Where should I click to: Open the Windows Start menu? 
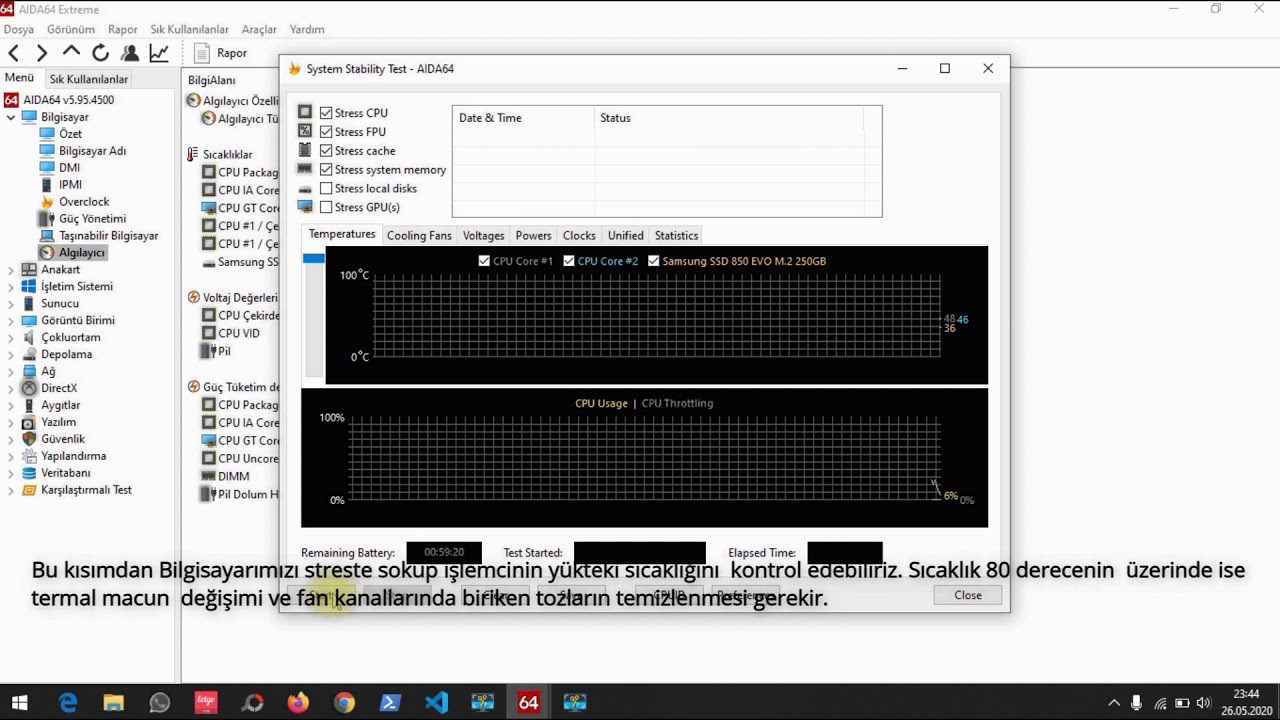pyautogui.click(x=19, y=702)
